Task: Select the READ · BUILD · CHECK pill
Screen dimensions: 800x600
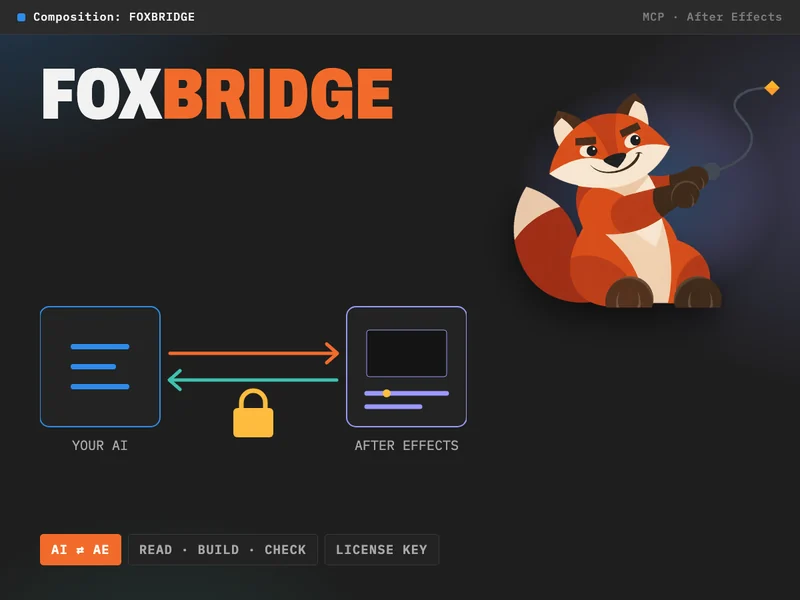Action: click(223, 549)
